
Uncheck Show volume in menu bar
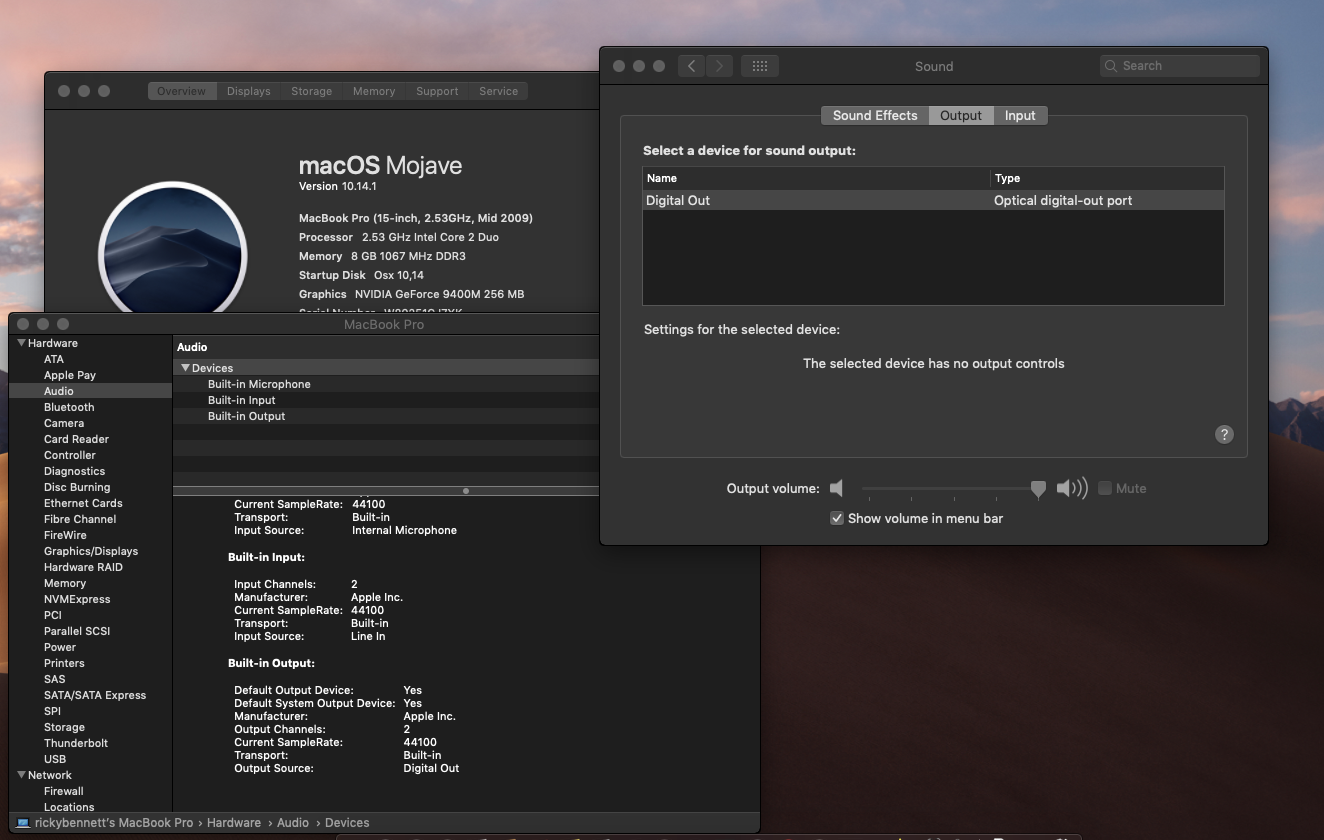pyautogui.click(x=837, y=518)
